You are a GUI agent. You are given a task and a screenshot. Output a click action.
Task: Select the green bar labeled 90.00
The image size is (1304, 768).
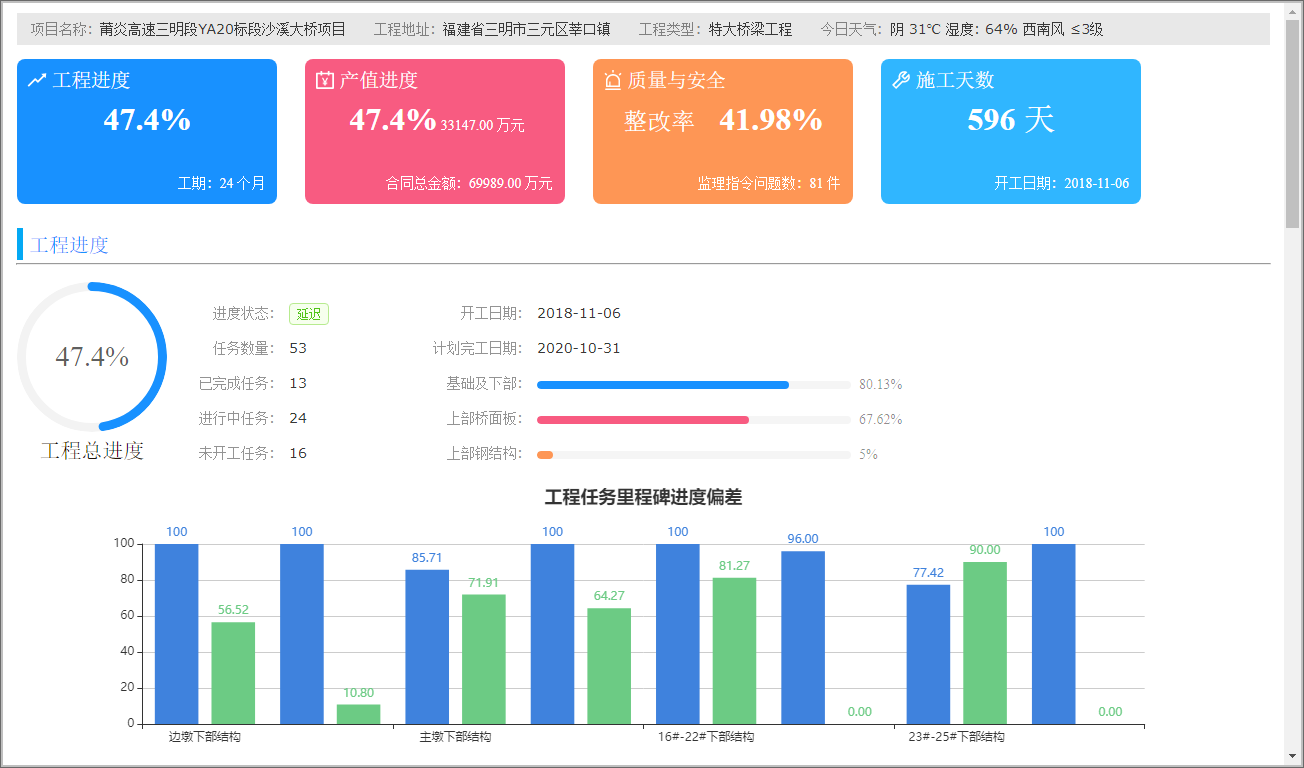985,642
